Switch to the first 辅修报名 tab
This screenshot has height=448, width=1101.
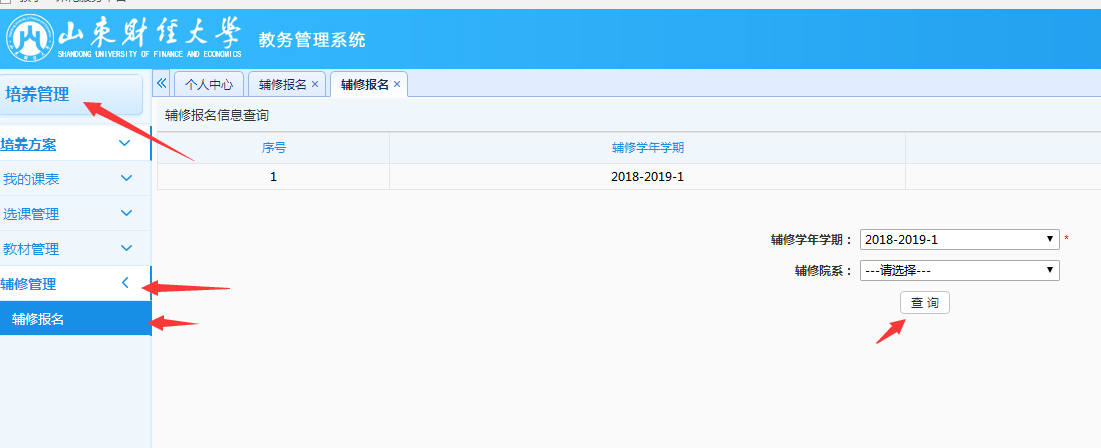(x=281, y=85)
